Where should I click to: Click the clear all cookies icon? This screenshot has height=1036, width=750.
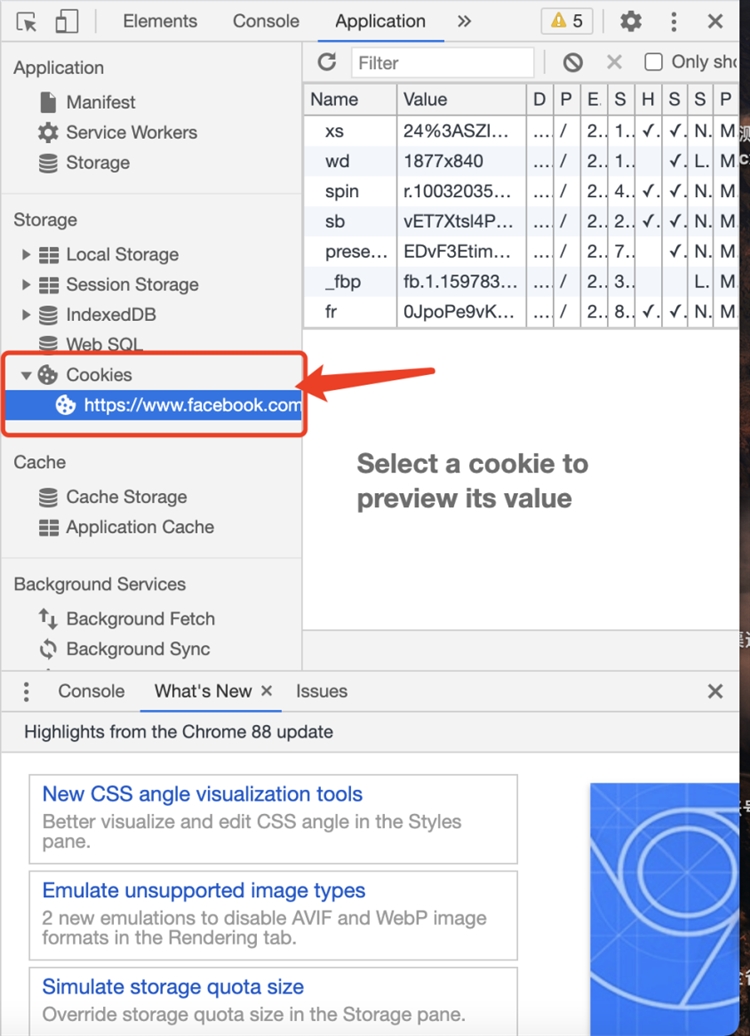tap(573, 62)
